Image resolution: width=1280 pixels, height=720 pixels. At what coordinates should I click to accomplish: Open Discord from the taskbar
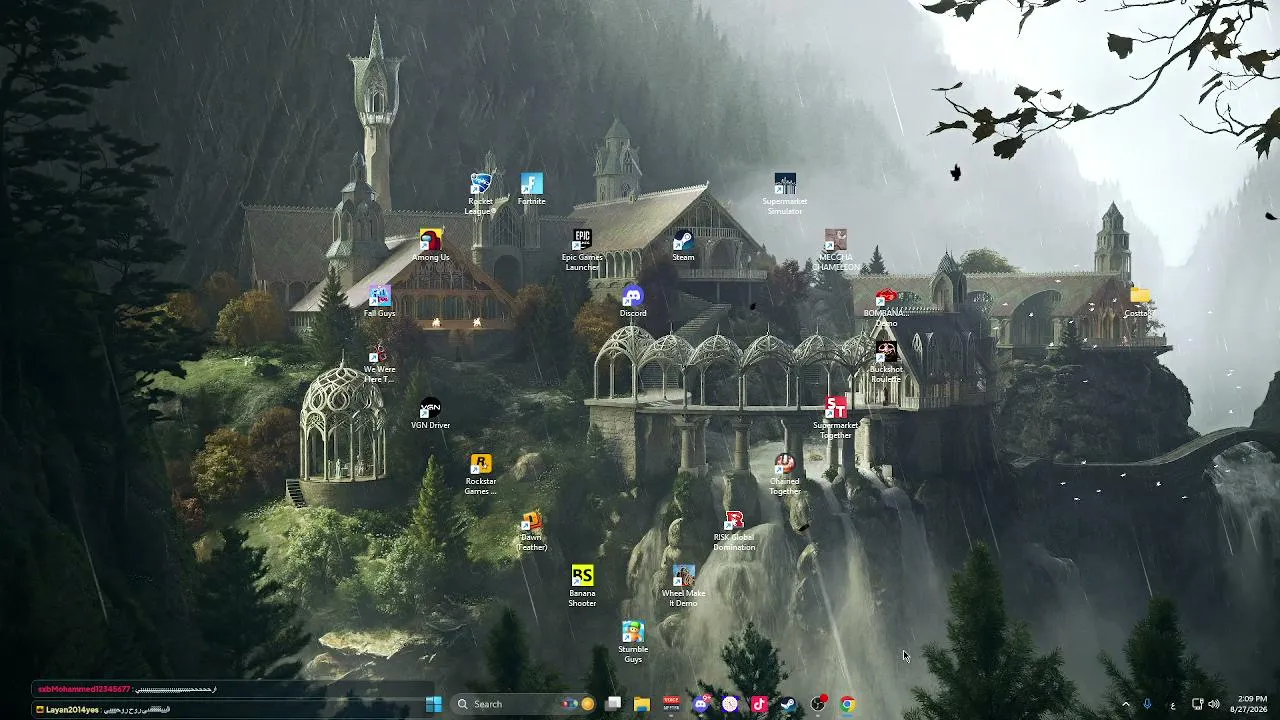point(701,704)
